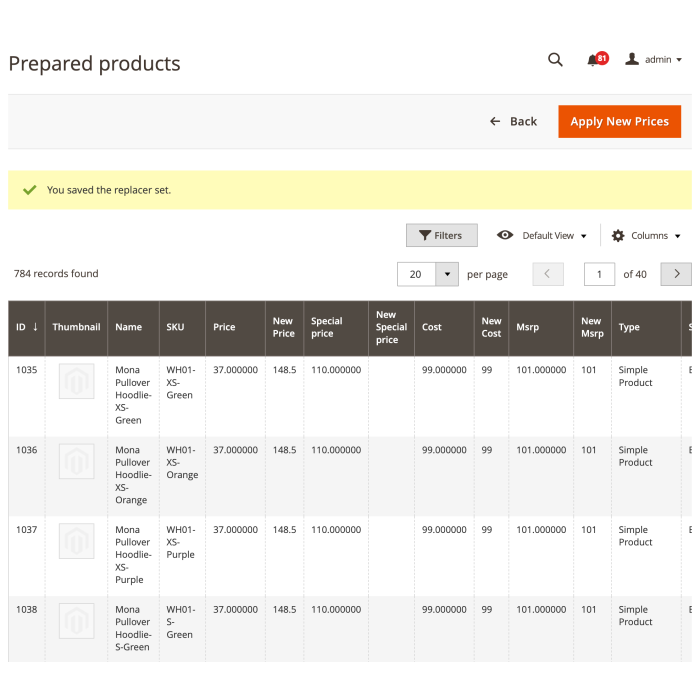Click SKU WH01-S-Green
Viewport: 700px width, 700px height.
coord(181,622)
